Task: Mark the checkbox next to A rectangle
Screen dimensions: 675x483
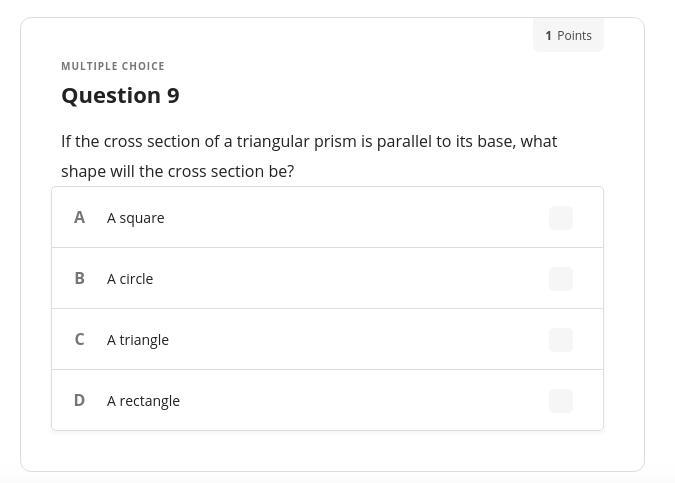Action: (x=561, y=401)
